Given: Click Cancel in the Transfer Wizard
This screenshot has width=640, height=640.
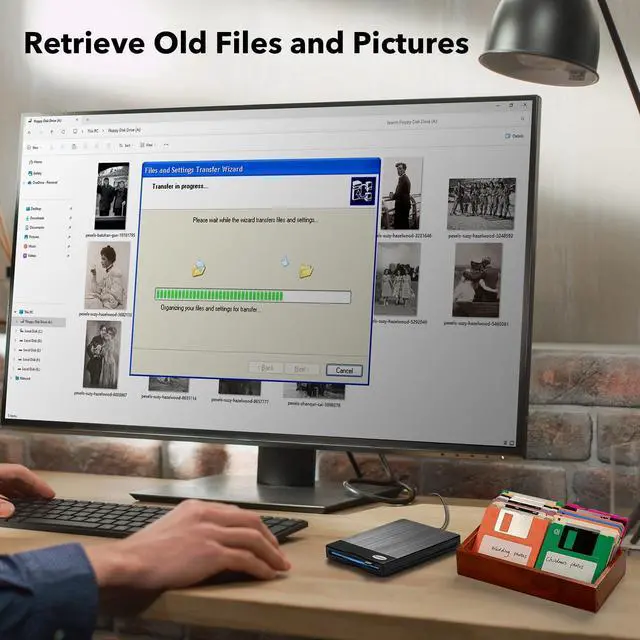Looking at the screenshot, I should [x=344, y=370].
